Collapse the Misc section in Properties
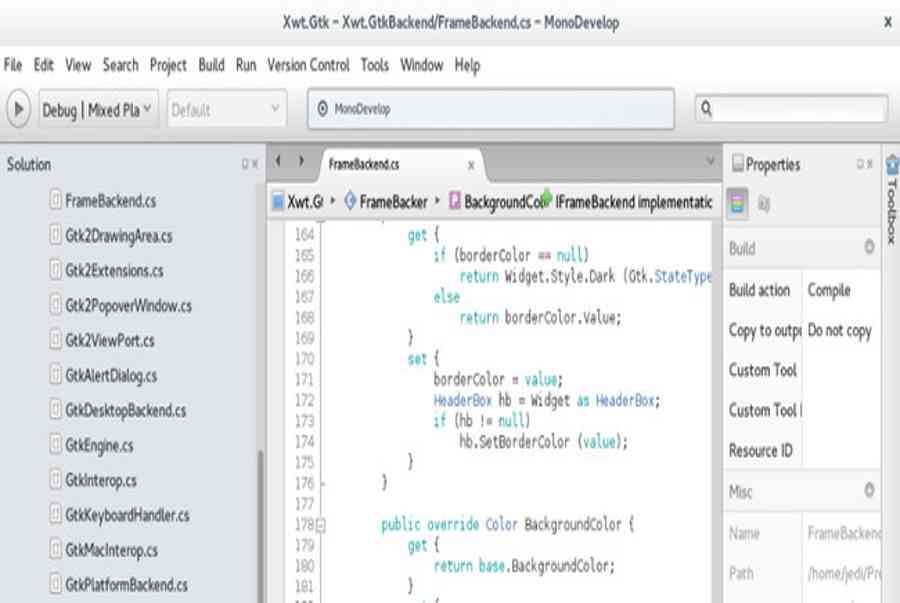The height and width of the screenshot is (603, 900). tap(869, 491)
